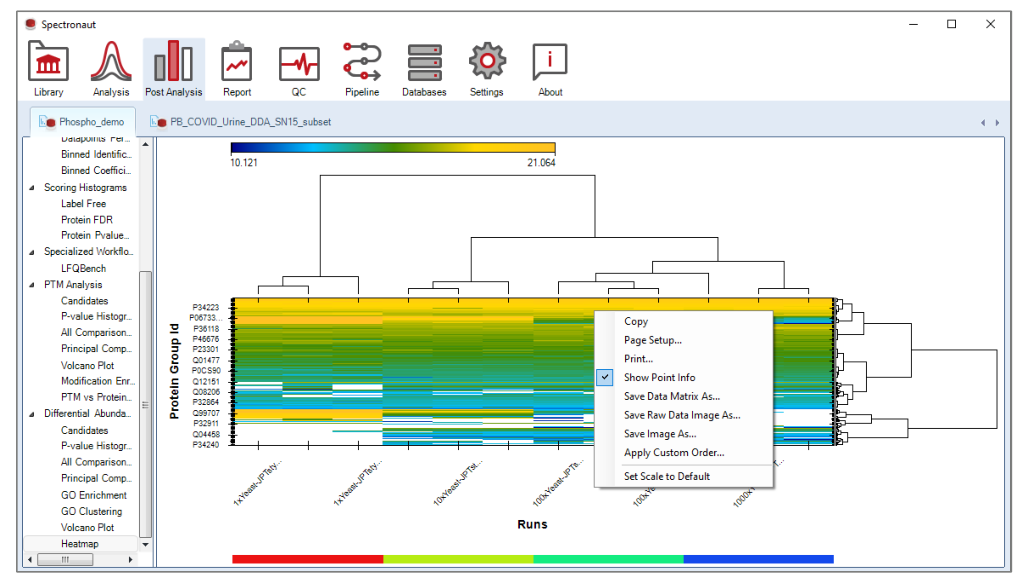Click the Protein Group Id axis title
Viewport: 1029px width, 583px height.
(x=174, y=371)
